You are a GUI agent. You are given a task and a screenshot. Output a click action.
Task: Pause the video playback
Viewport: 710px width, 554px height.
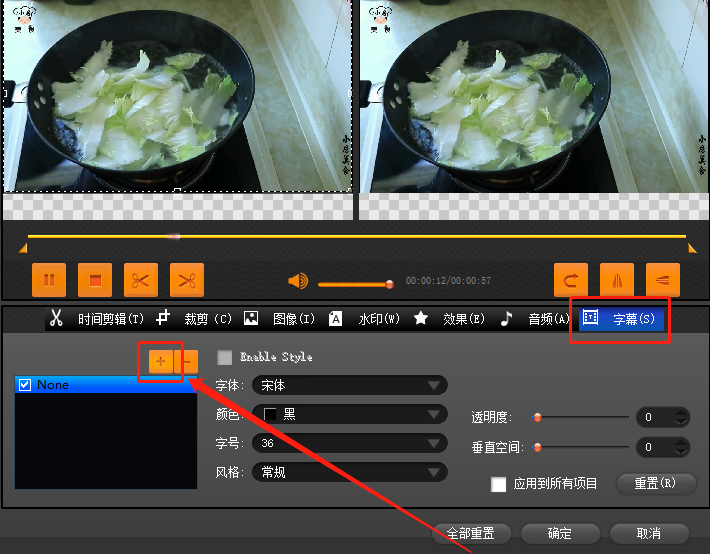tap(49, 280)
